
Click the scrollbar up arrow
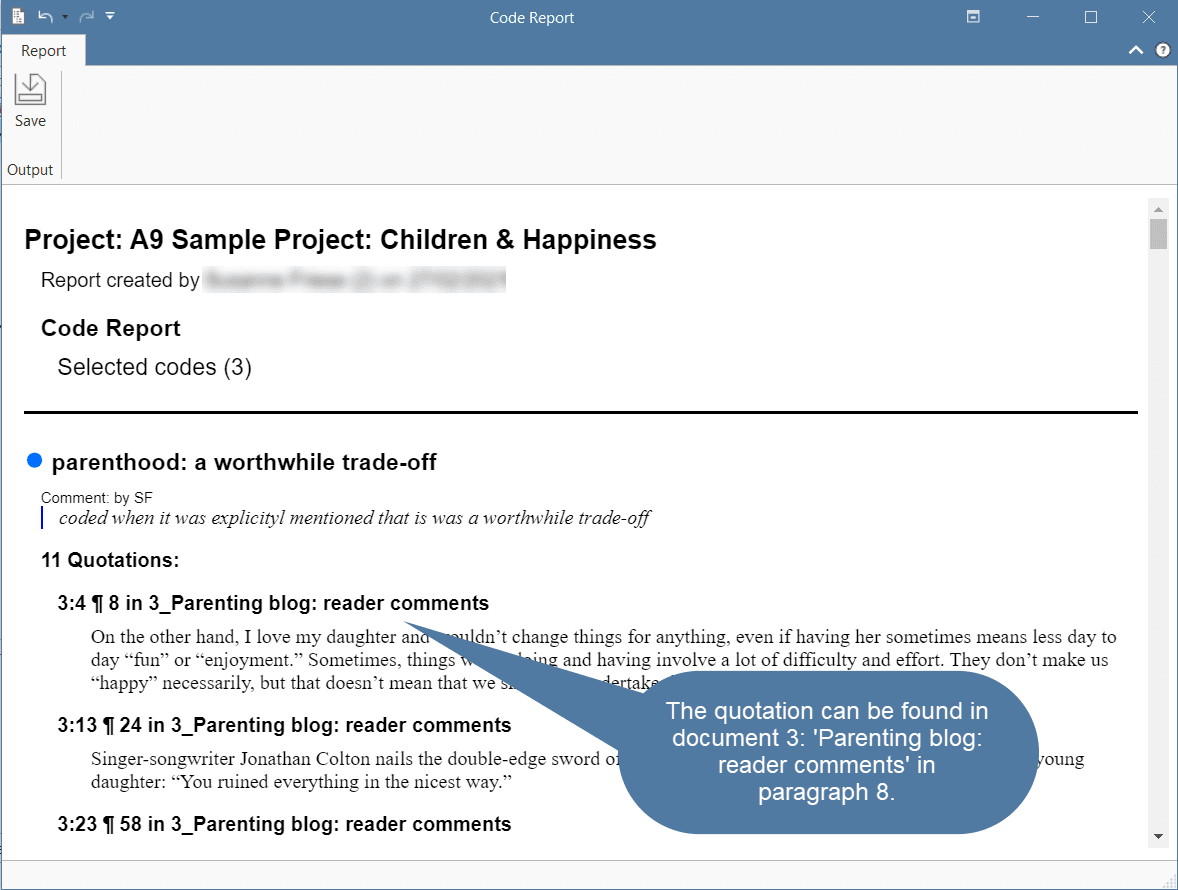pyautogui.click(x=1158, y=210)
